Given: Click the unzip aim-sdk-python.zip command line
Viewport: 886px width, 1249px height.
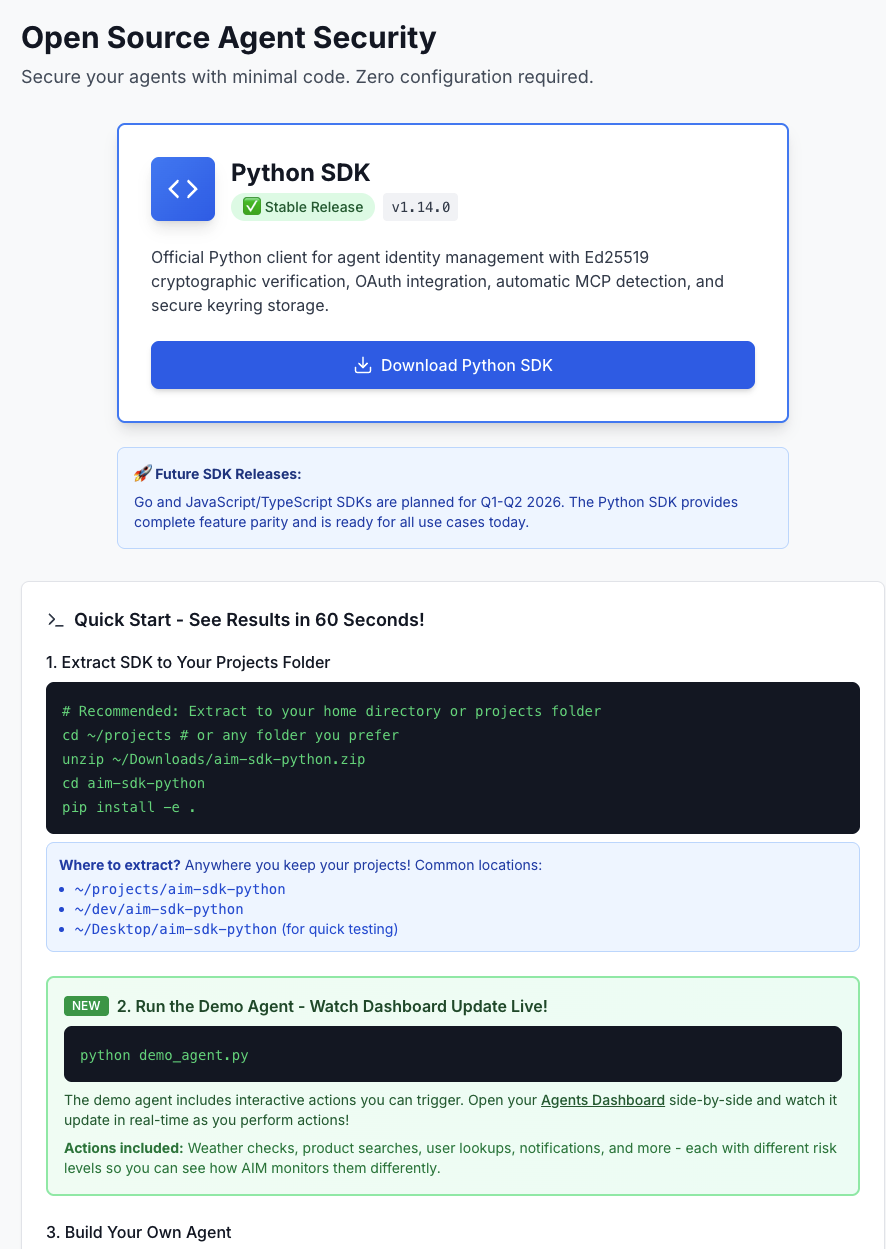Looking at the screenshot, I should pos(213,759).
